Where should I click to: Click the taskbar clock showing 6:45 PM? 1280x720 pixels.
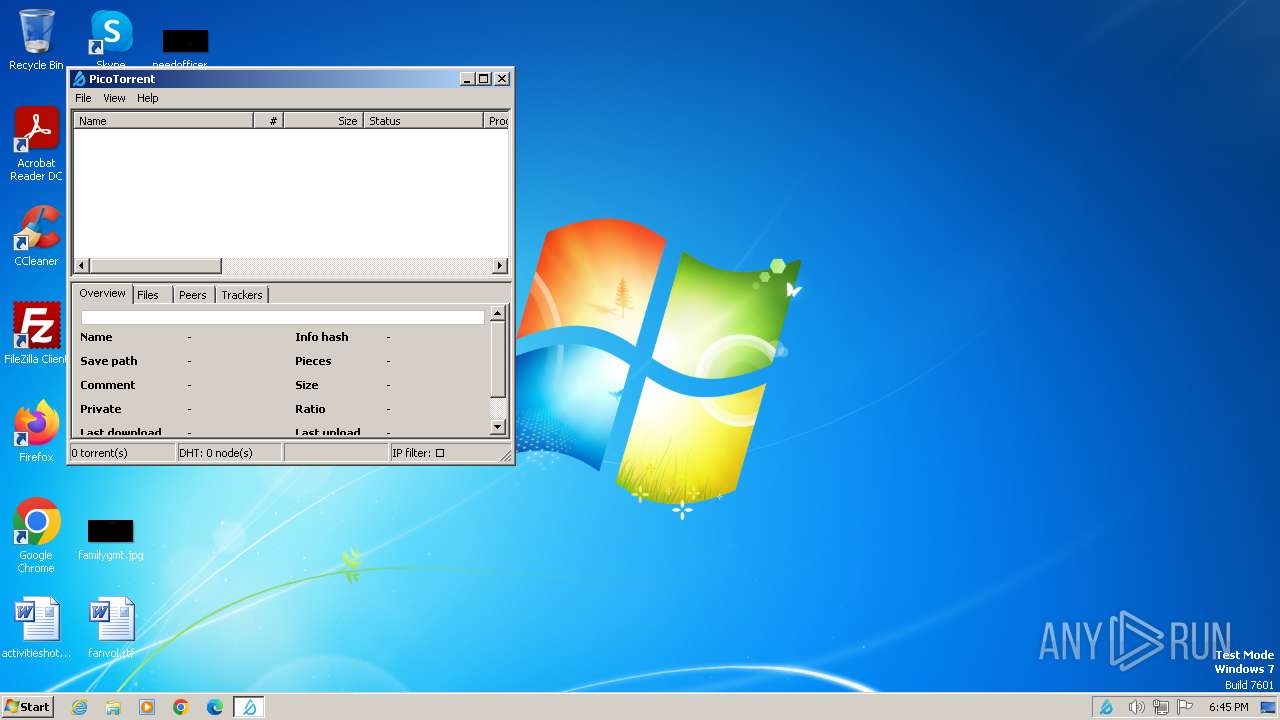[1228, 707]
